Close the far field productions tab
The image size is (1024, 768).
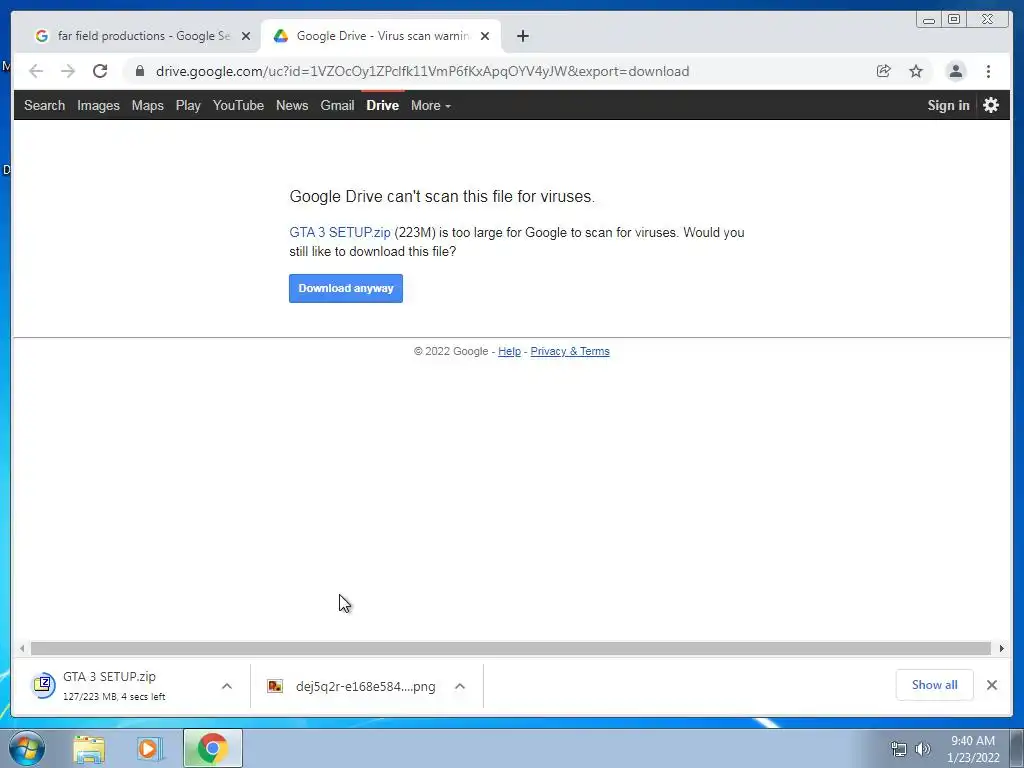(x=246, y=36)
